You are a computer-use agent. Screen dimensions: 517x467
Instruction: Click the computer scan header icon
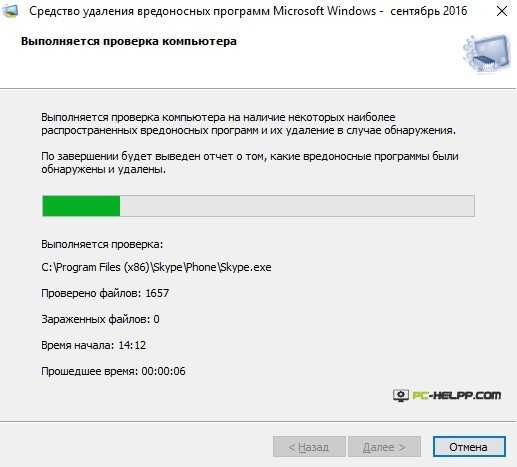pyautogui.click(x=487, y=53)
